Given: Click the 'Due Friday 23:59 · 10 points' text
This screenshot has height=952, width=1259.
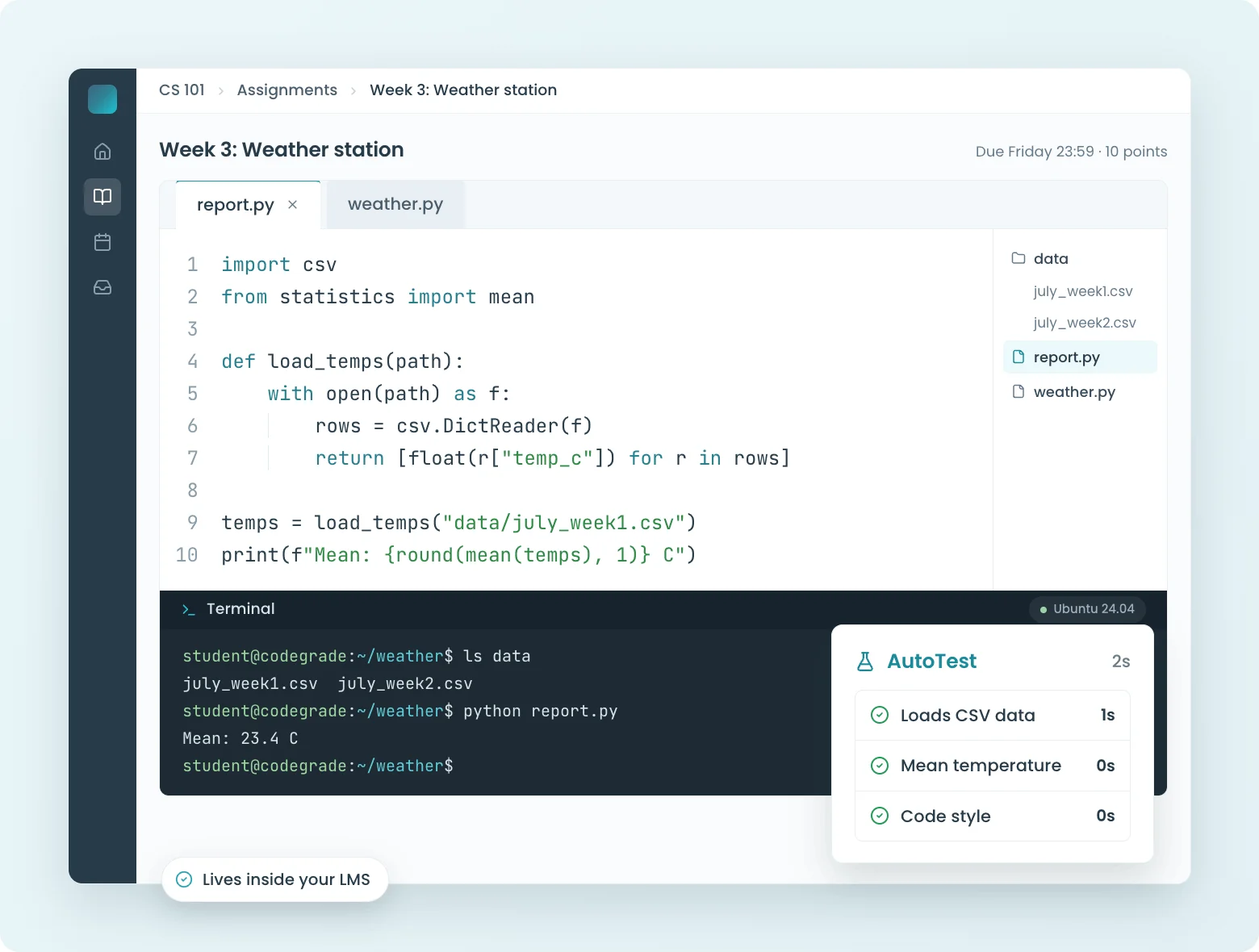Looking at the screenshot, I should click(1071, 152).
